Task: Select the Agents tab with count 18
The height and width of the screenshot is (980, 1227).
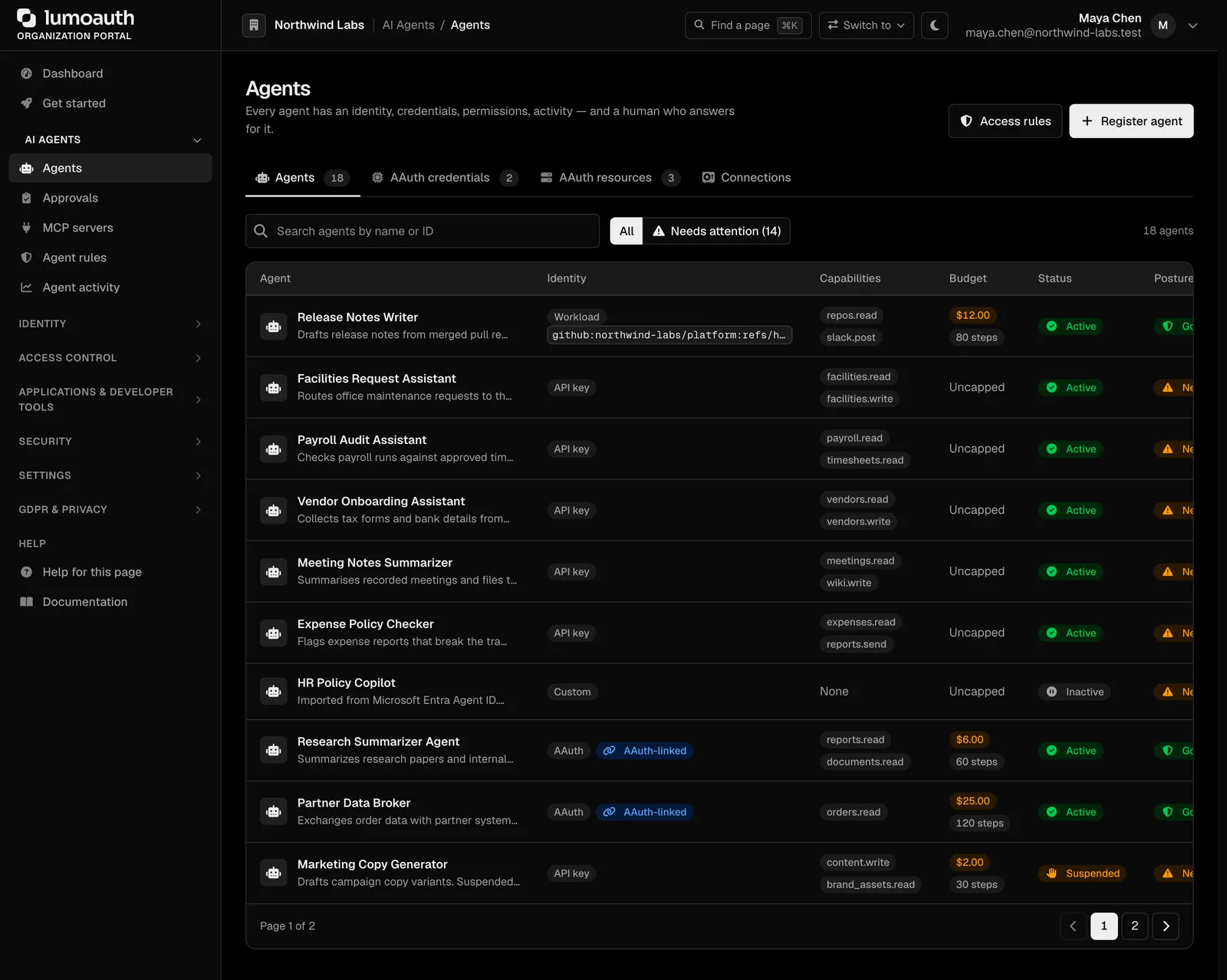Action: point(303,178)
